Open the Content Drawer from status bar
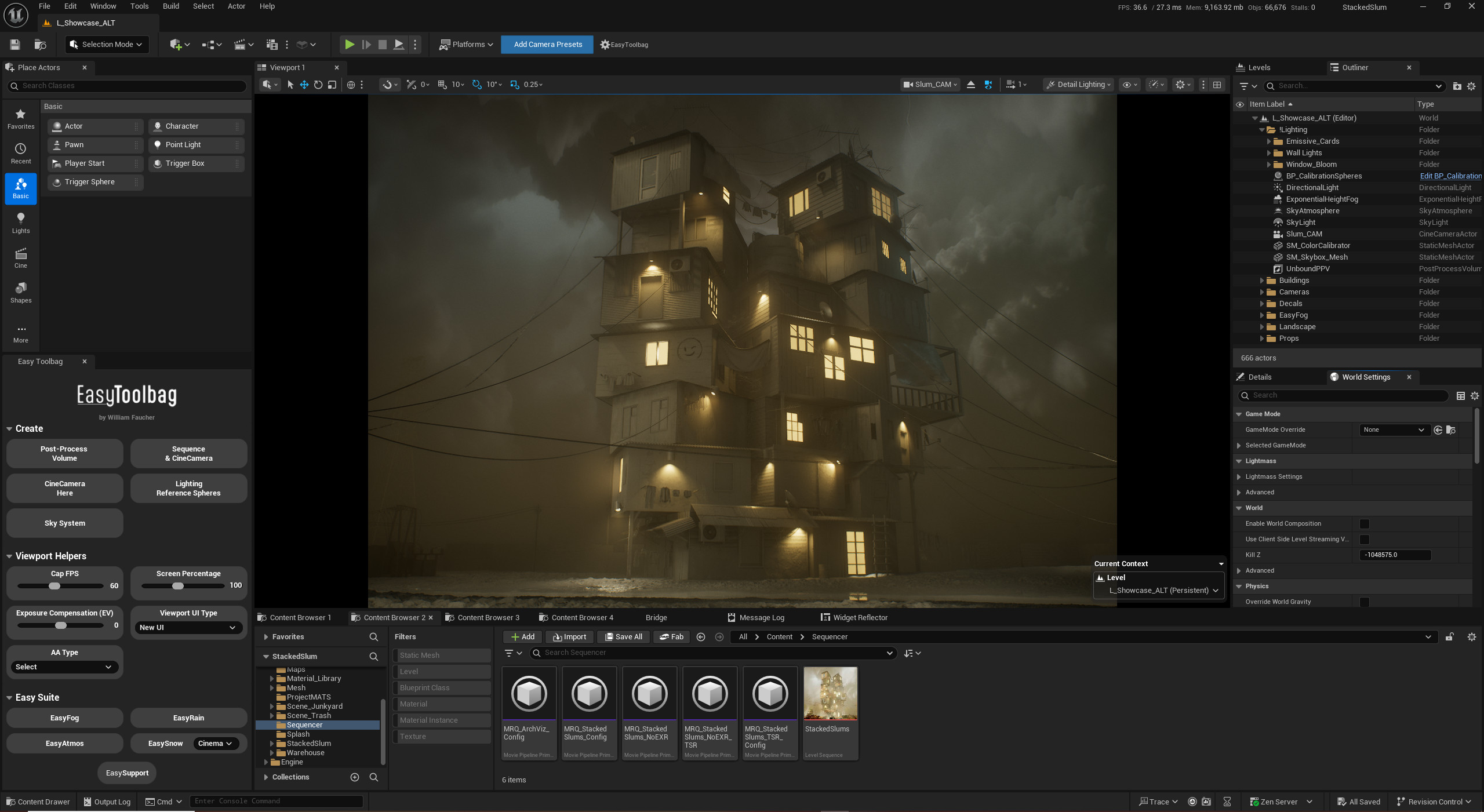The height and width of the screenshot is (812, 1484). pos(37,802)
